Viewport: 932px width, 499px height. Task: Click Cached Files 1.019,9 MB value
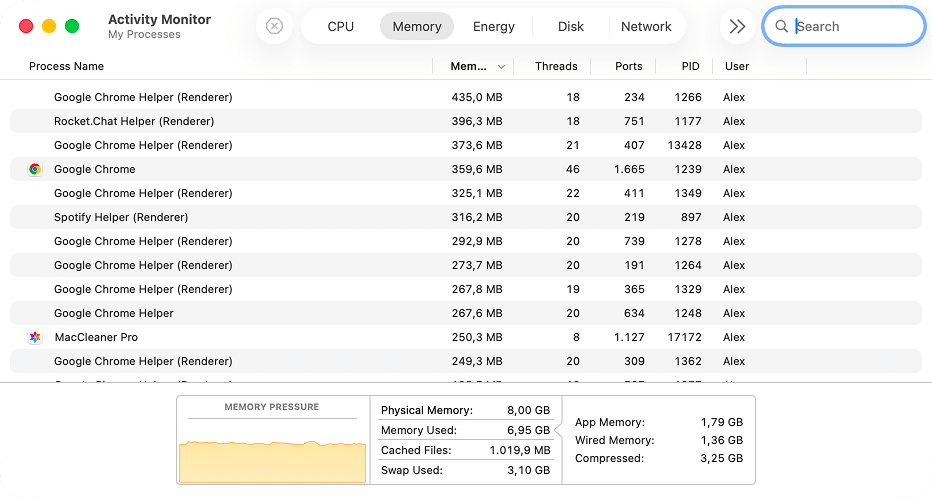pyautogui.click(x=520, y=450)
